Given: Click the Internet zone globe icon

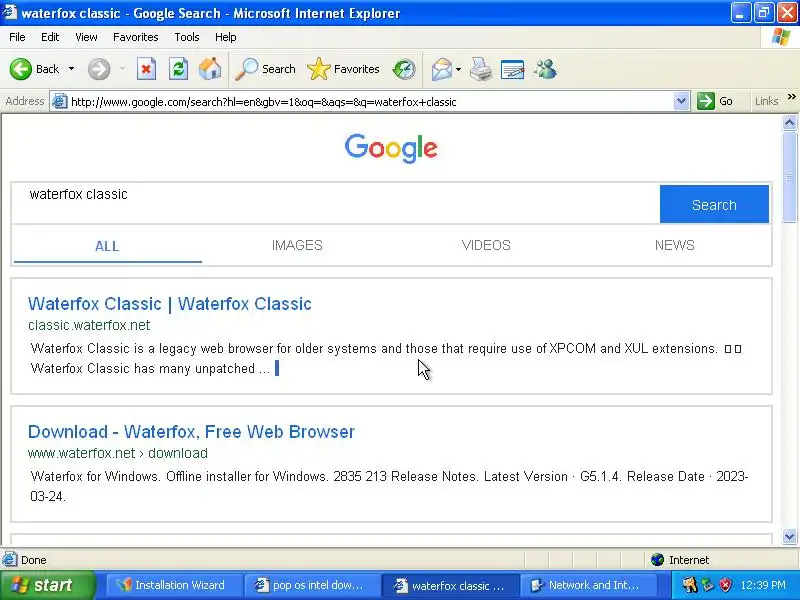Looking at the screenshot, I should point(657,560).
